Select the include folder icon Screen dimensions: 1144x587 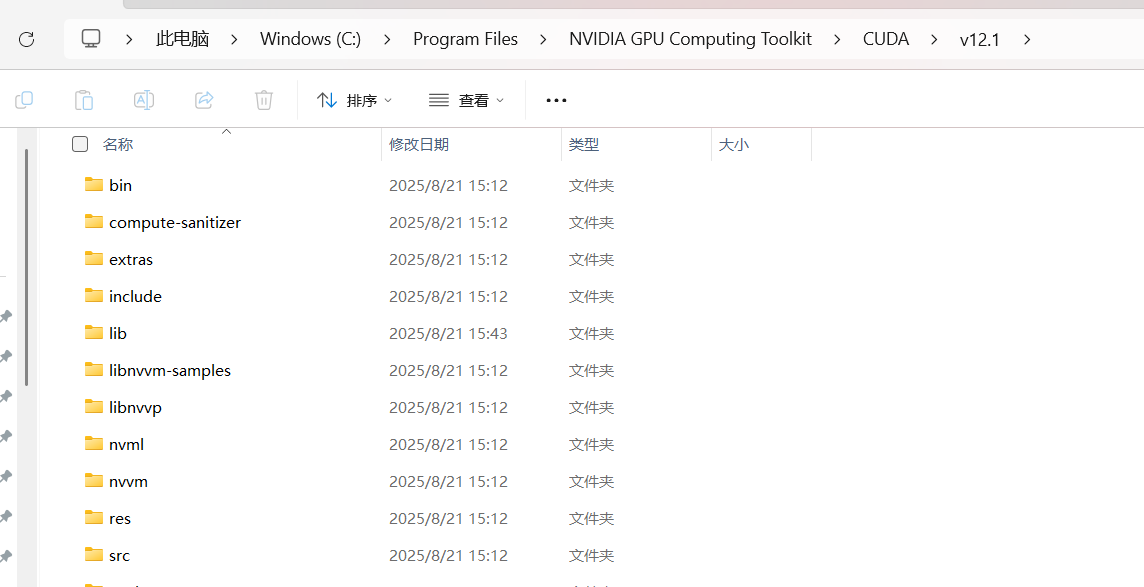pos(93,295)
